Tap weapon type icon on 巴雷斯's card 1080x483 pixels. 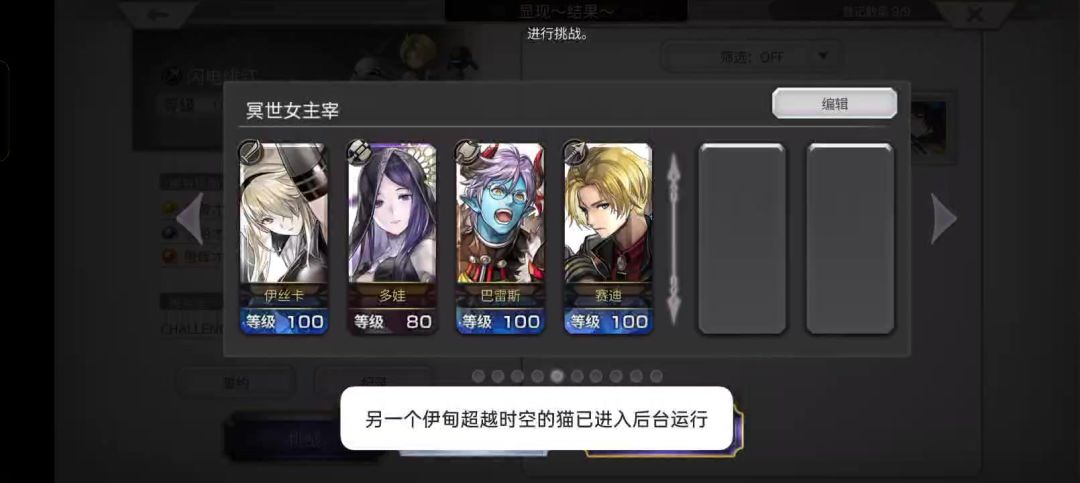(467, 152)
